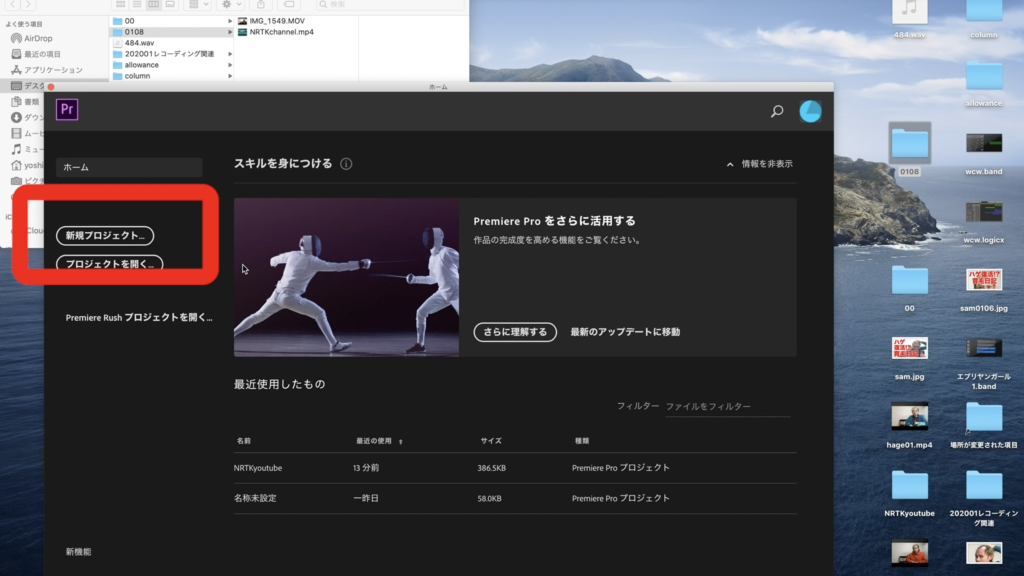Click the さらに理解する button

click(515, 332)
